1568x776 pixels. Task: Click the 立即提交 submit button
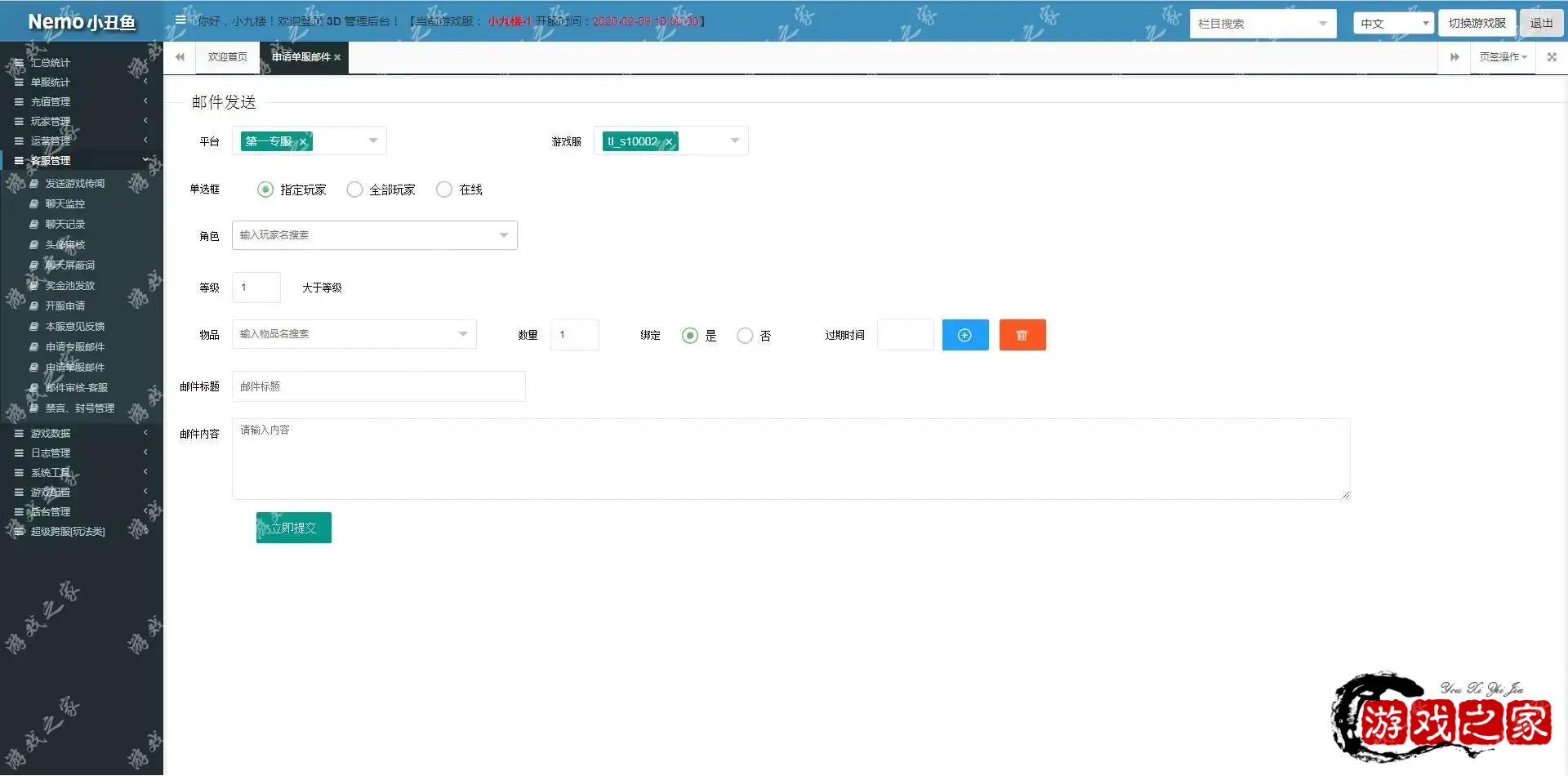tap(293, 528)
